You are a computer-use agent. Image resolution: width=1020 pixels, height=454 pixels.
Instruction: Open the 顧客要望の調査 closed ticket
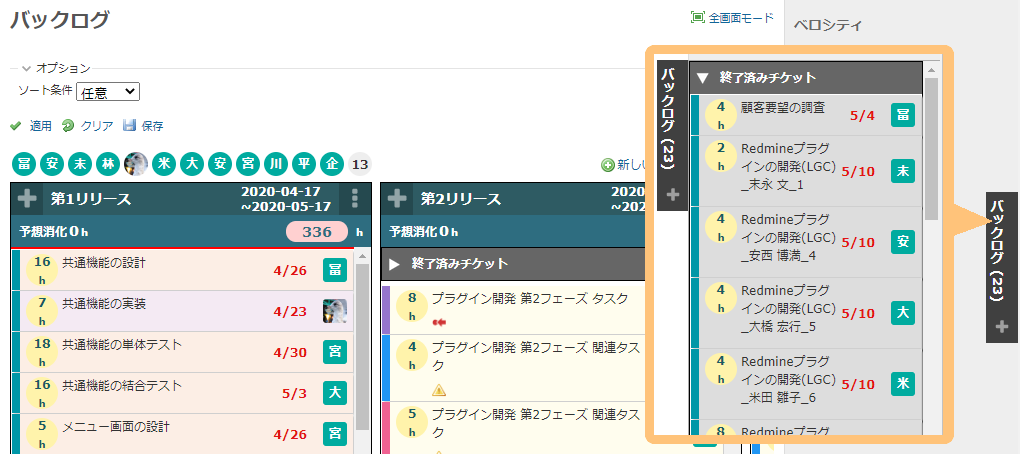tap(783, 108)
